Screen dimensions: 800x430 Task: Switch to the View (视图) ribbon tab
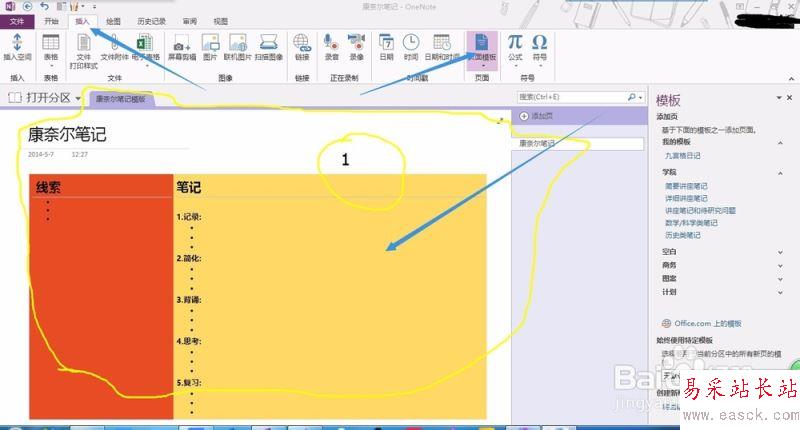tap(220, 21)
